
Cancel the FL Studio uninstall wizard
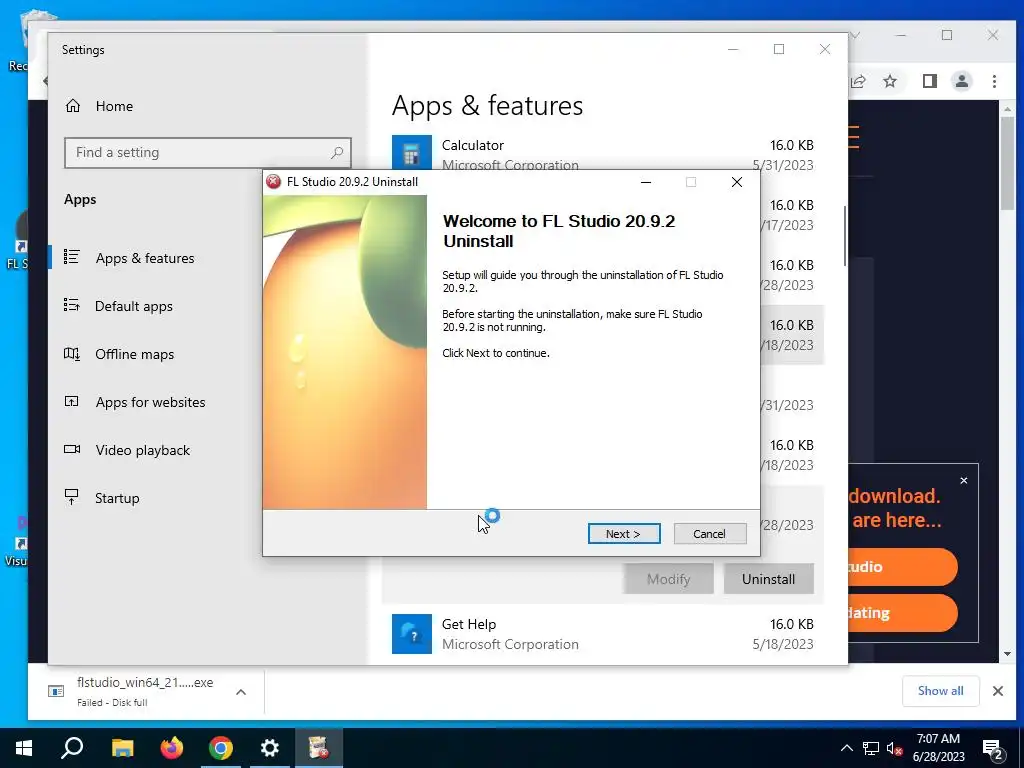(709, 534)
